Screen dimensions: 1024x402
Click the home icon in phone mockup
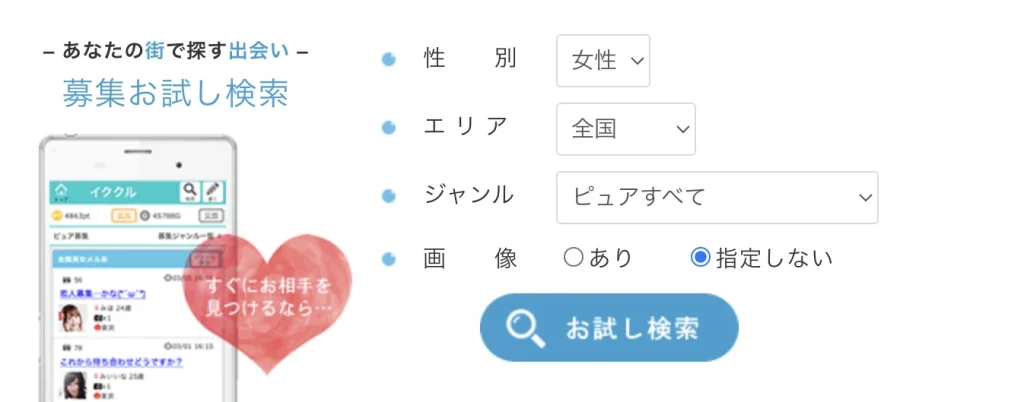pos(61,191)
